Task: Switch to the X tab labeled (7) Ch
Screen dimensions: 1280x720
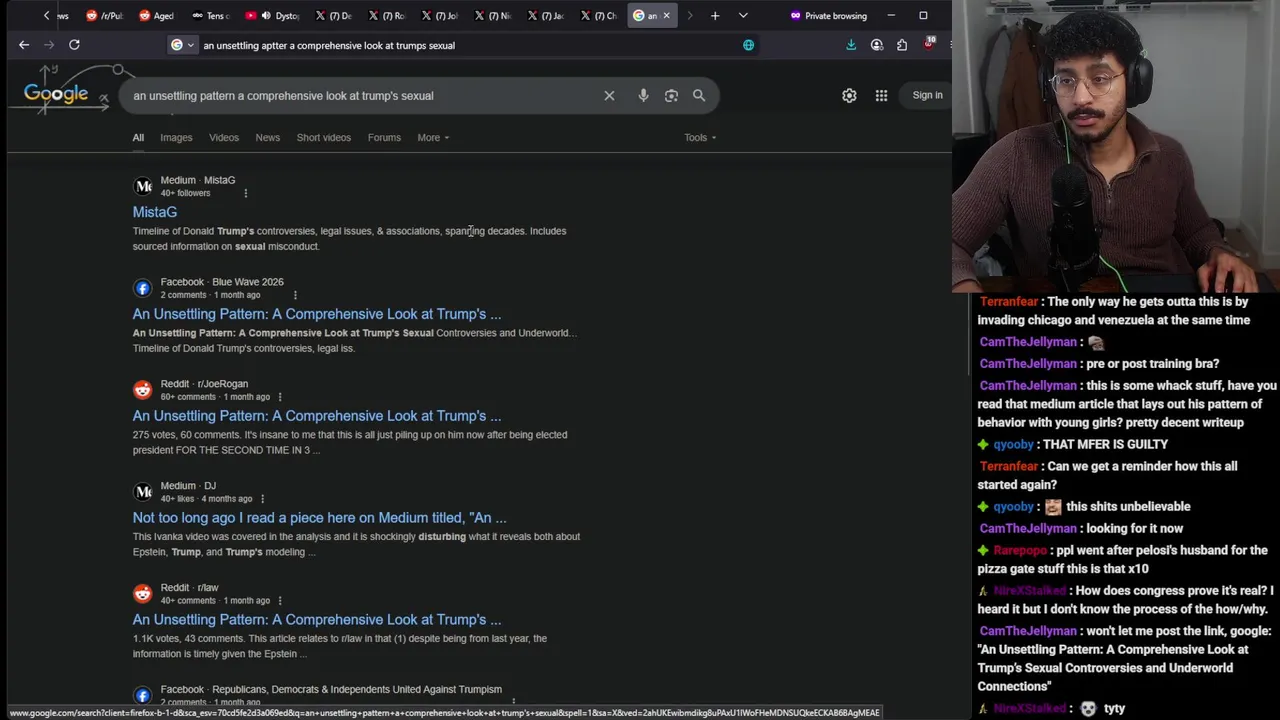Action: (600, 16)
